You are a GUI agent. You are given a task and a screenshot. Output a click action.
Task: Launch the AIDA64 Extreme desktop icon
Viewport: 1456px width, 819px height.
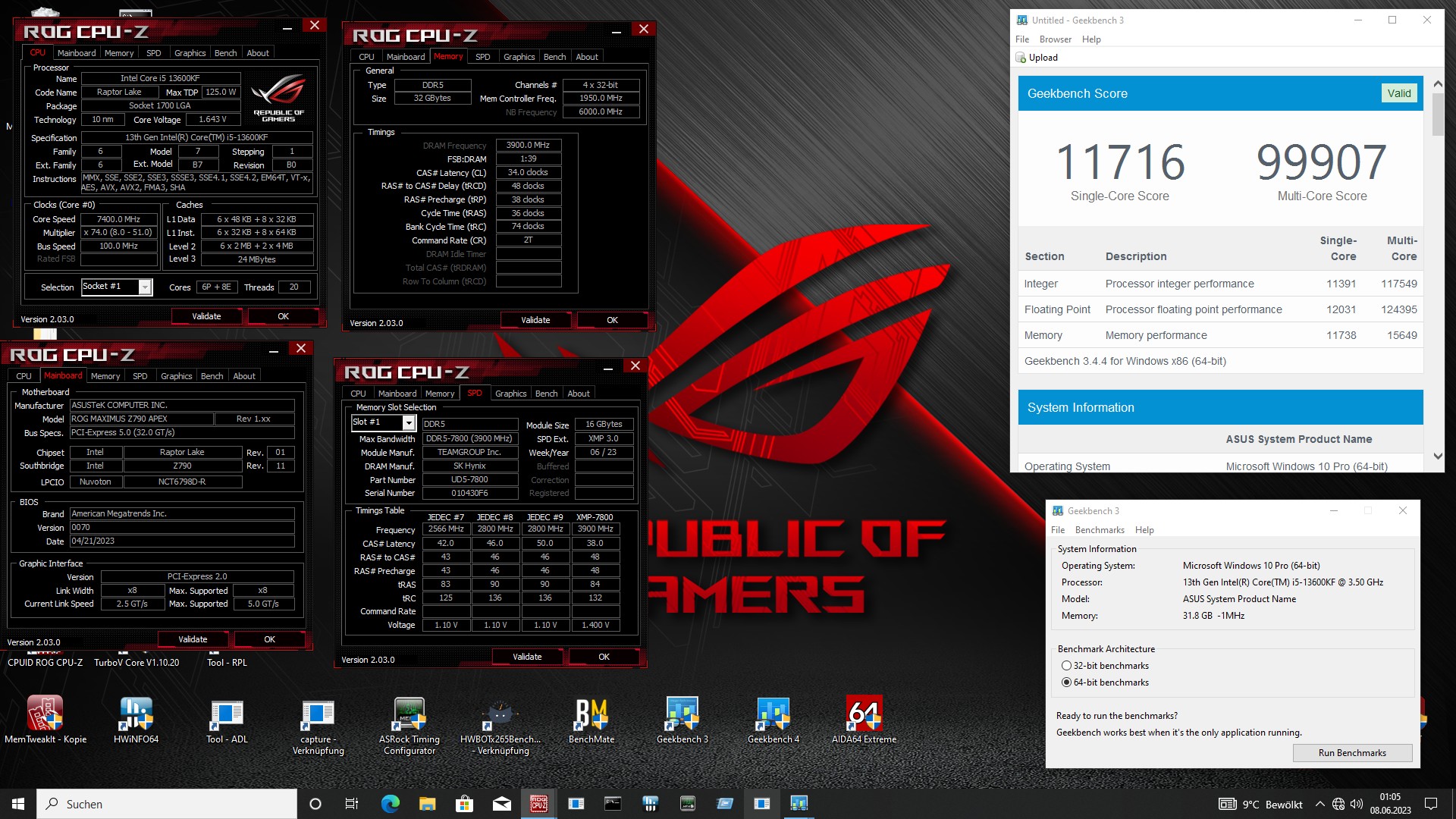(864, 719)
